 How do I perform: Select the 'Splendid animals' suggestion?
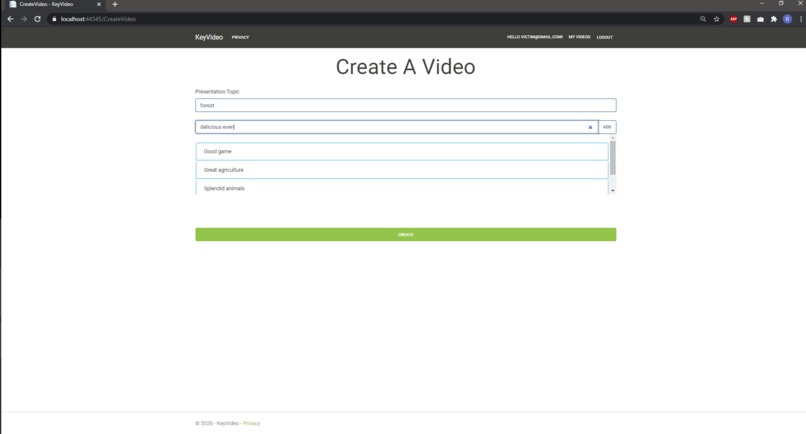(402, 188)
